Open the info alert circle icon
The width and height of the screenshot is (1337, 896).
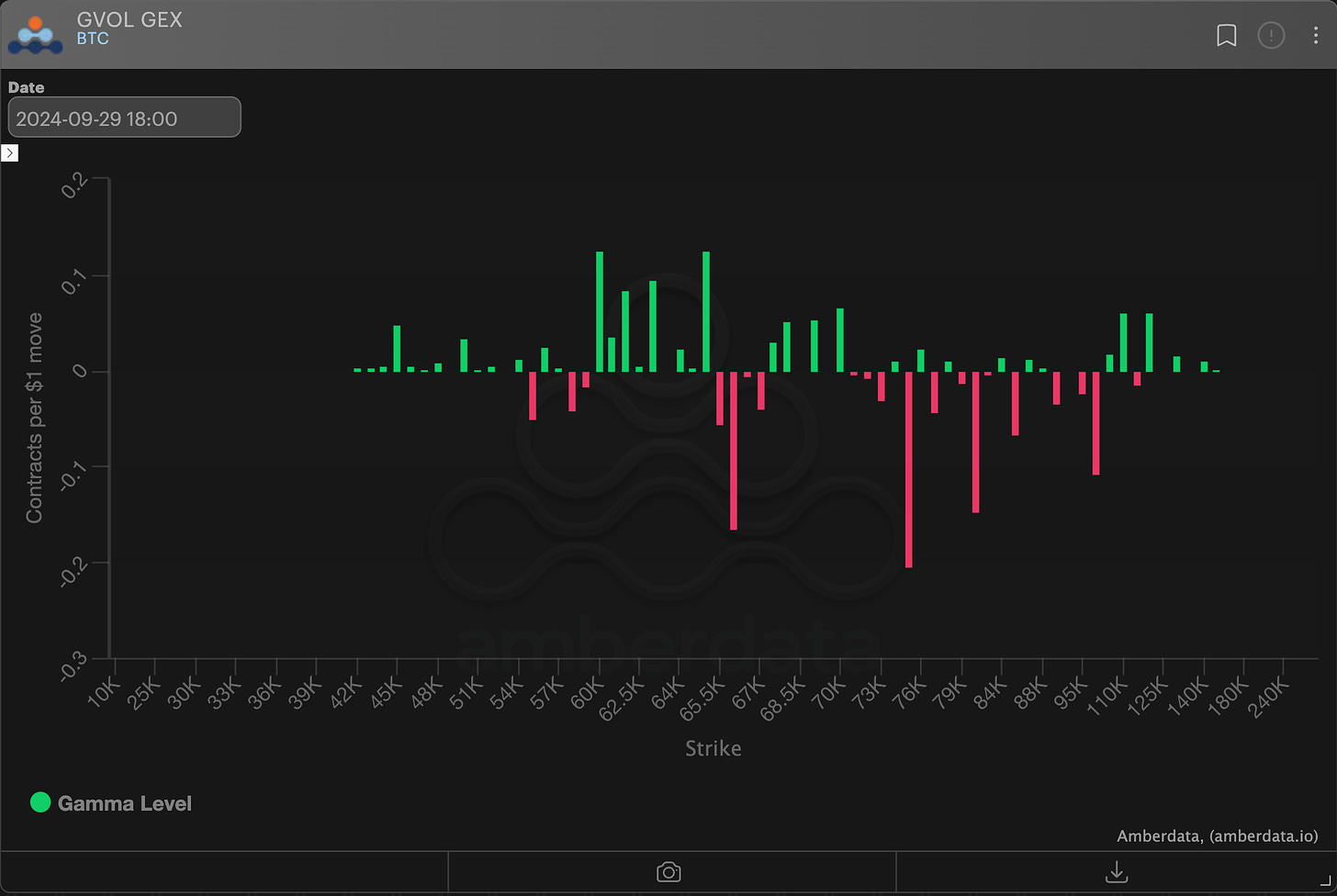[x=1271, y=36]
